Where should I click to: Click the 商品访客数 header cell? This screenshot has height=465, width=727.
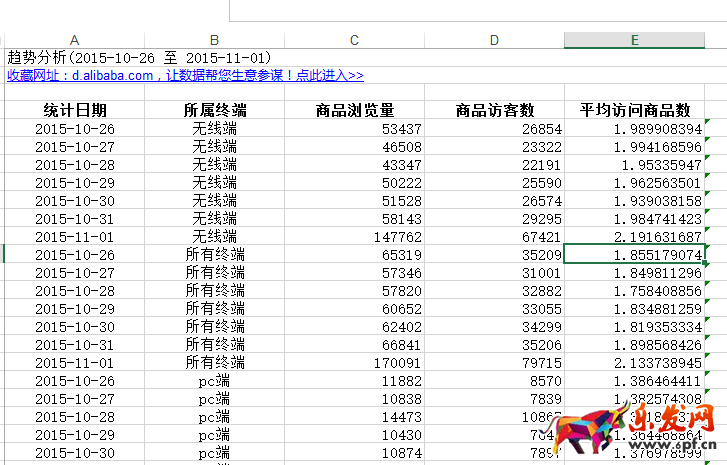(x=494, y=110)
